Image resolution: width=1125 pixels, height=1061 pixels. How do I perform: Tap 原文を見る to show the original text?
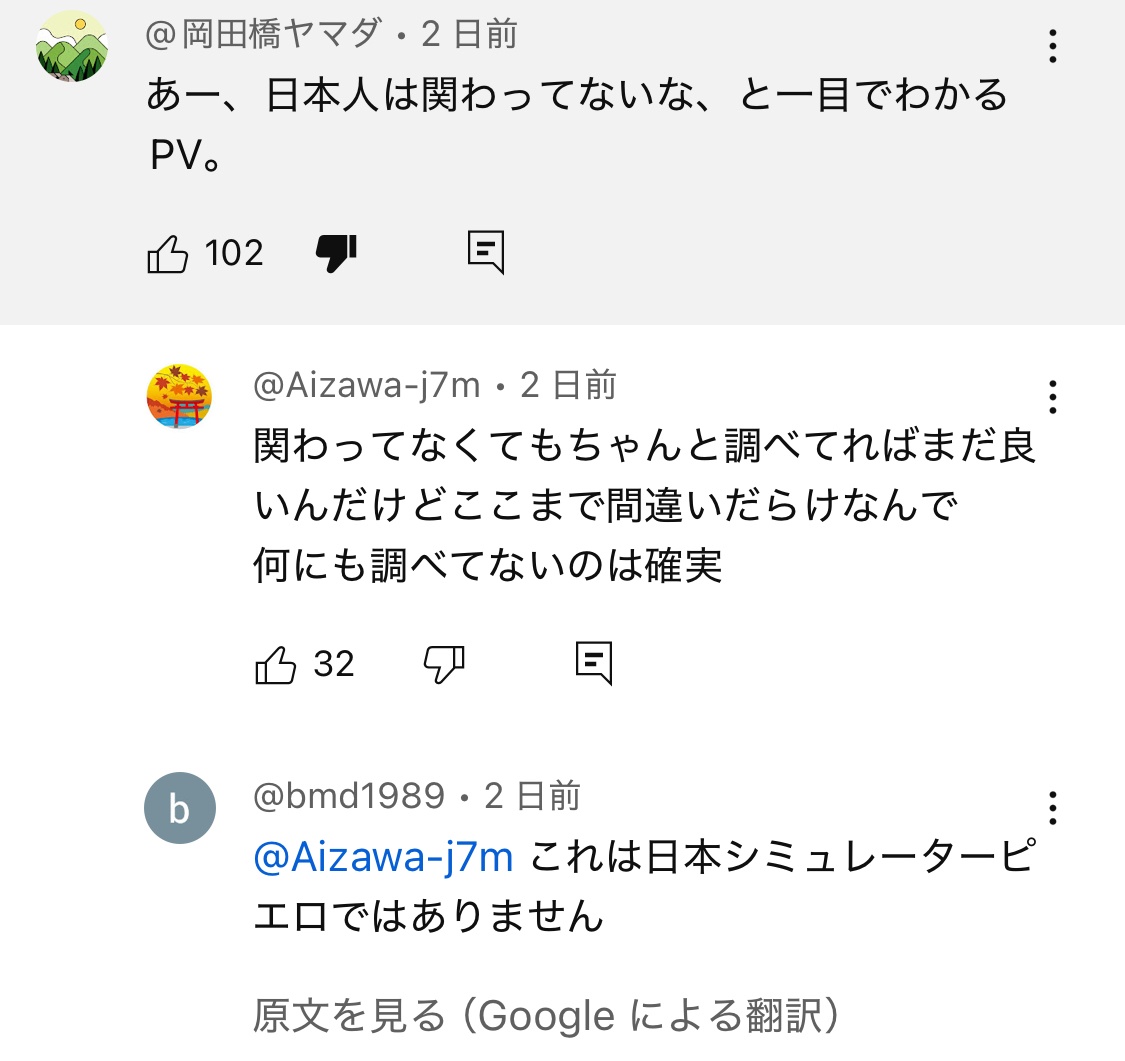tap(348, 1017)
